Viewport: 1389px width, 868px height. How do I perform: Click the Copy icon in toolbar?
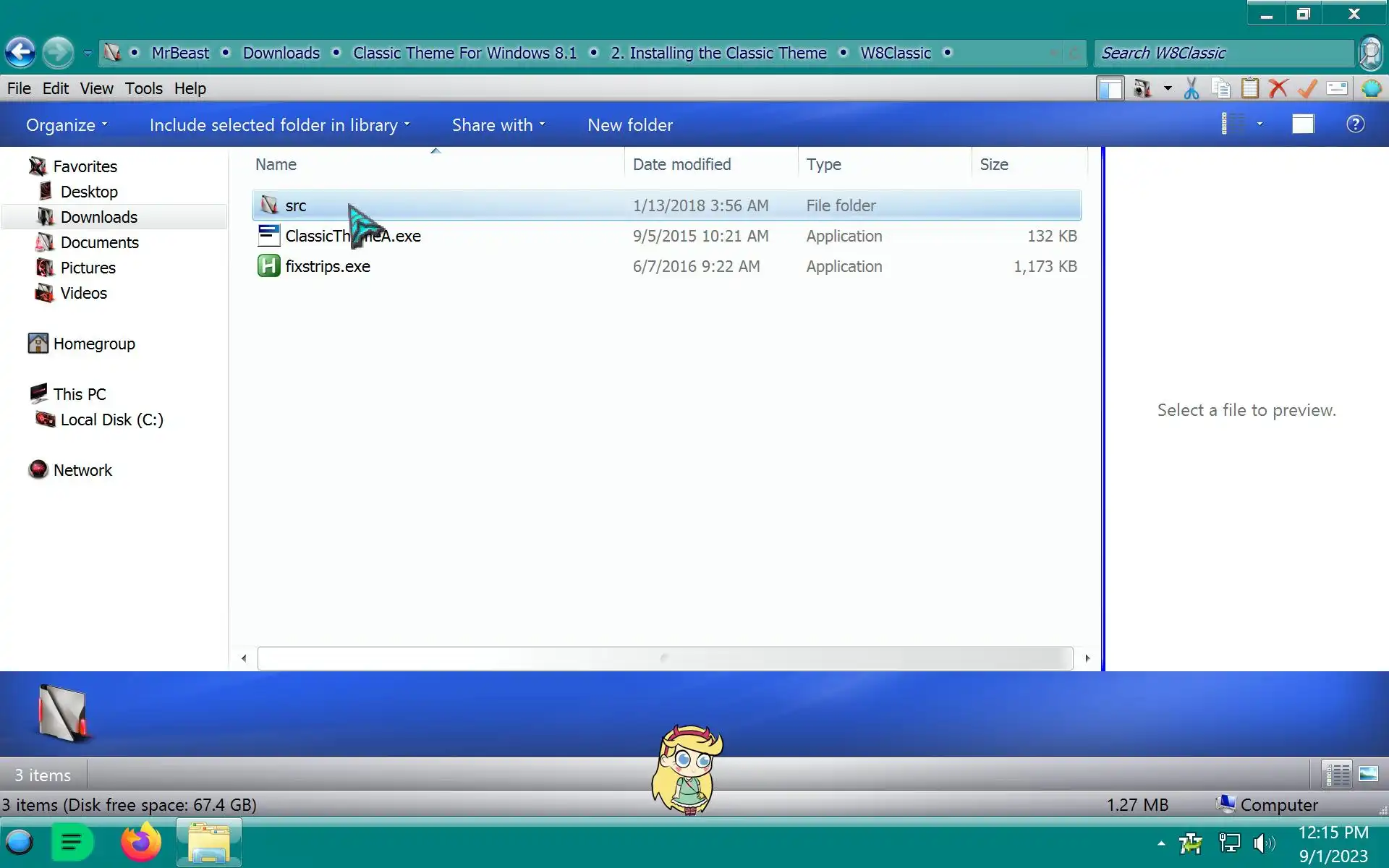point(1221,88)
